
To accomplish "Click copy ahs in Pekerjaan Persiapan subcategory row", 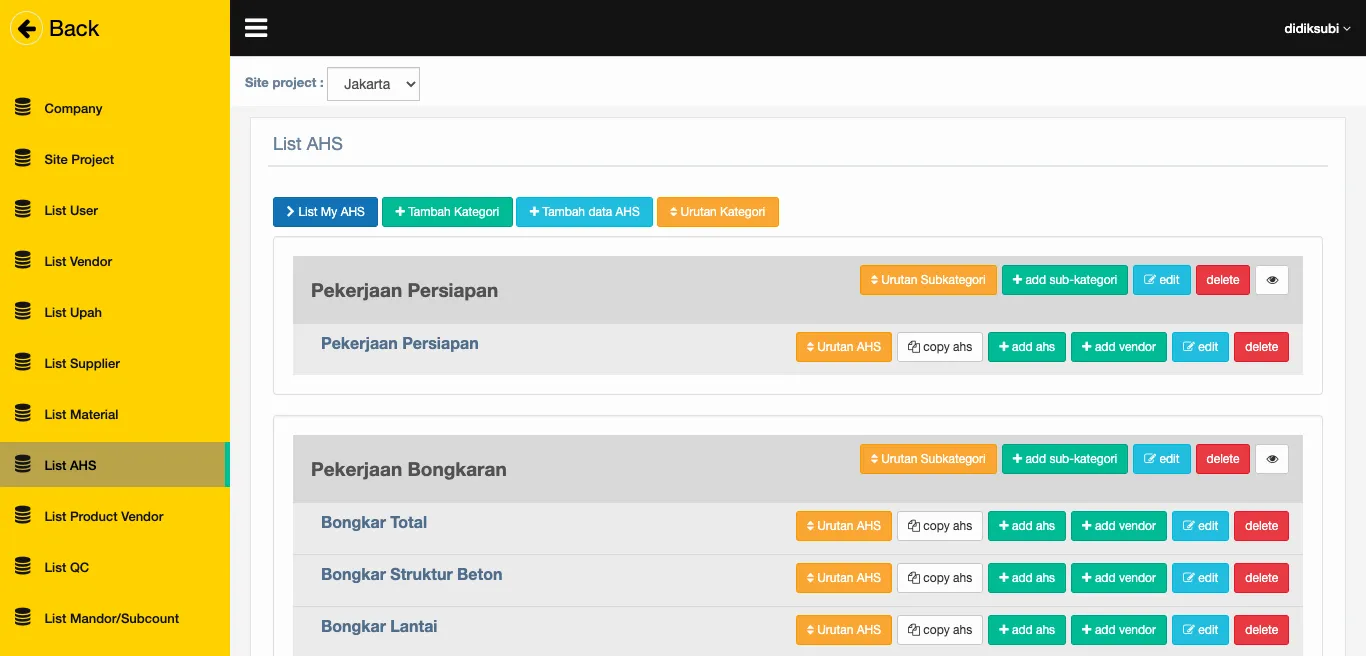I will 940,347.
